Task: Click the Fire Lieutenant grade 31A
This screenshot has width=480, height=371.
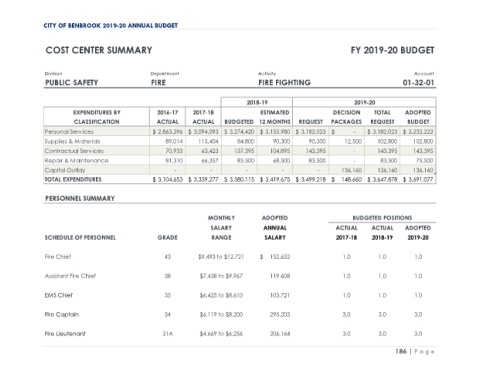Action: pos(167,334)
